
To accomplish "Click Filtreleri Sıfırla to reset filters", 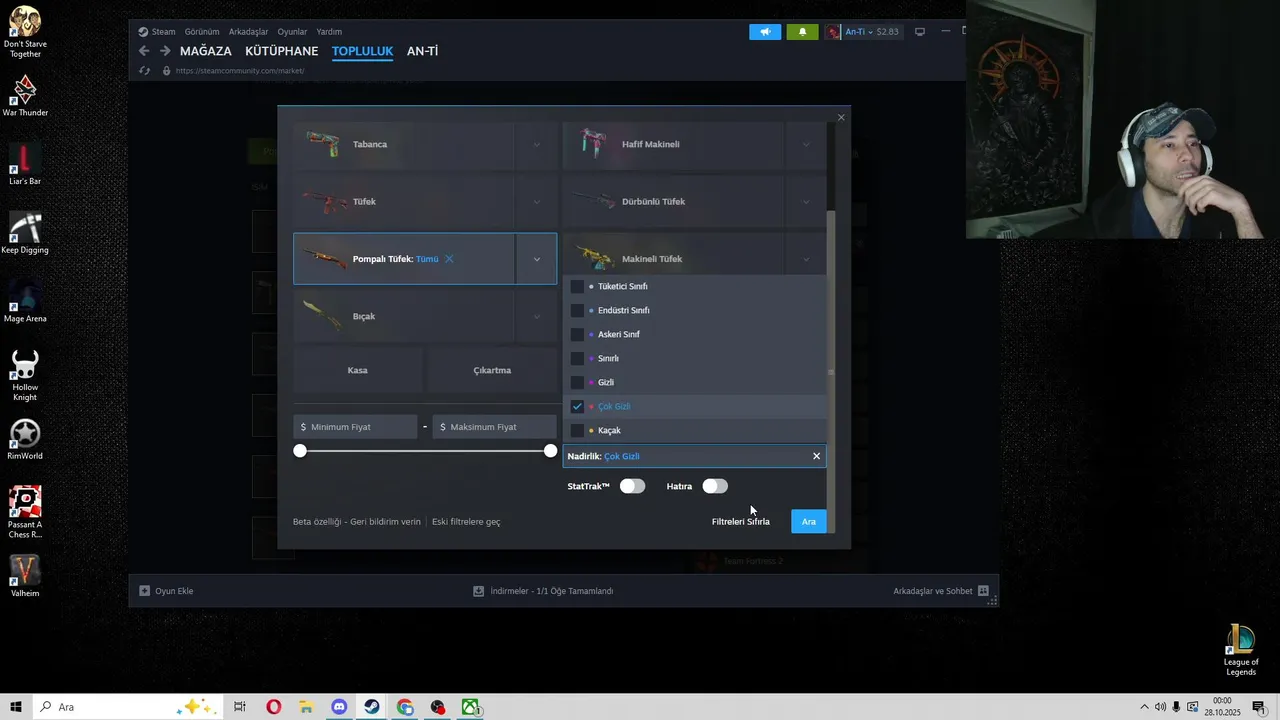I will (x=741, y=522).
